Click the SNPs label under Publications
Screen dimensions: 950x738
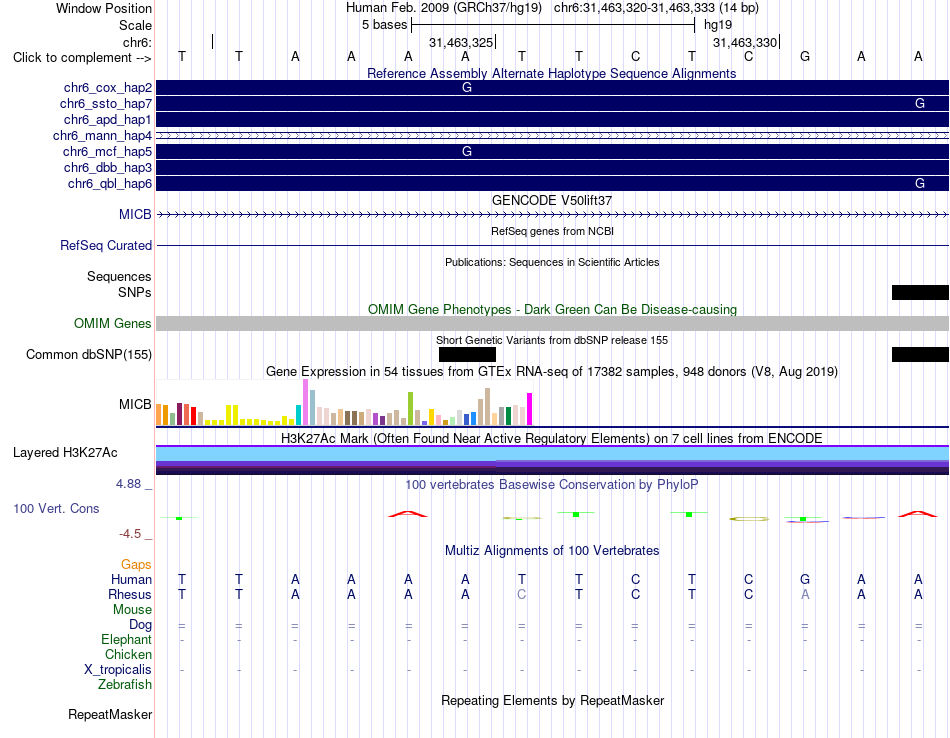pyautogui.click(x=135, y=292)
